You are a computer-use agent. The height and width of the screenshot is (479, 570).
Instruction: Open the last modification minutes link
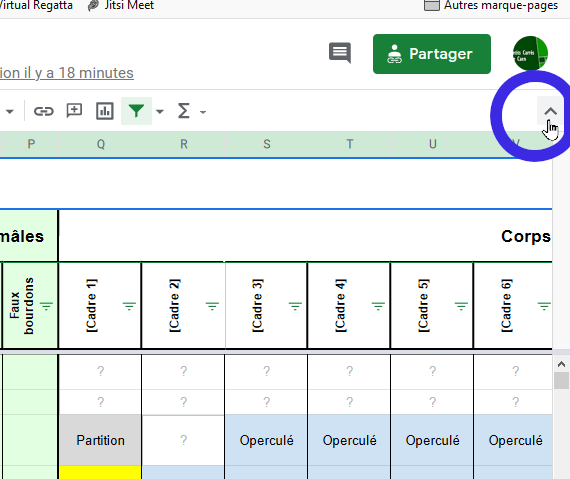pyautogui.click(x=67, y=73)
